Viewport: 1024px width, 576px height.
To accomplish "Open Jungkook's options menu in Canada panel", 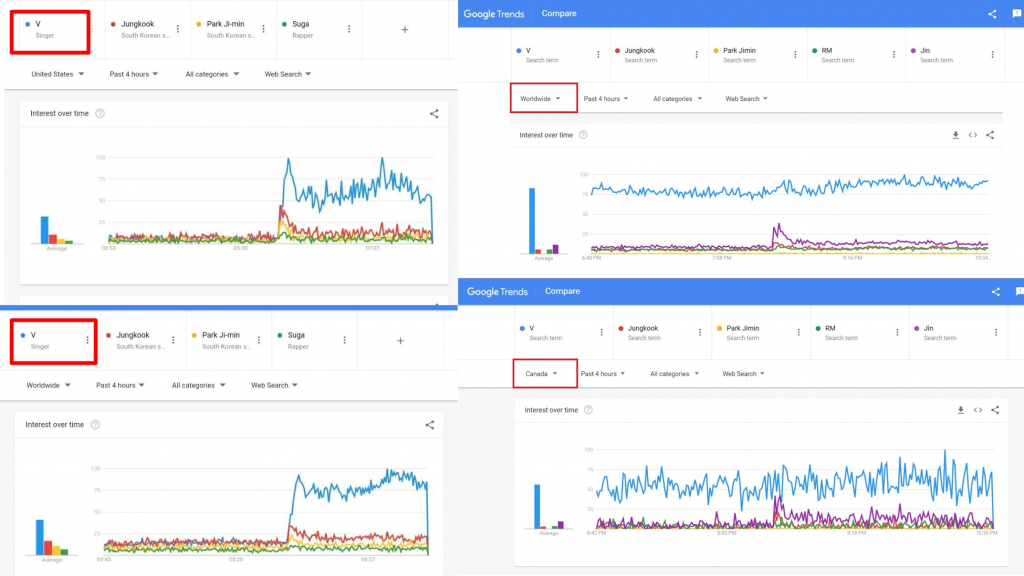I will coord(699,332).
